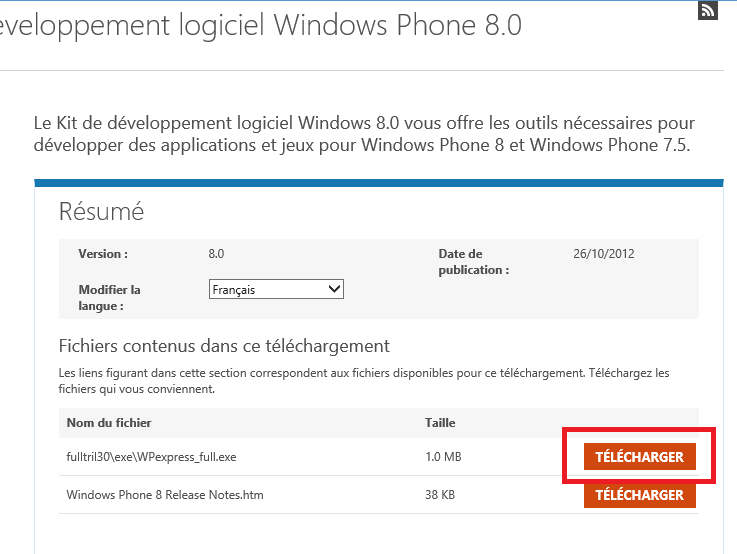Select the Modifier la langue label
The width and height of the screenshot is (737, 554).
coord(110,297)
